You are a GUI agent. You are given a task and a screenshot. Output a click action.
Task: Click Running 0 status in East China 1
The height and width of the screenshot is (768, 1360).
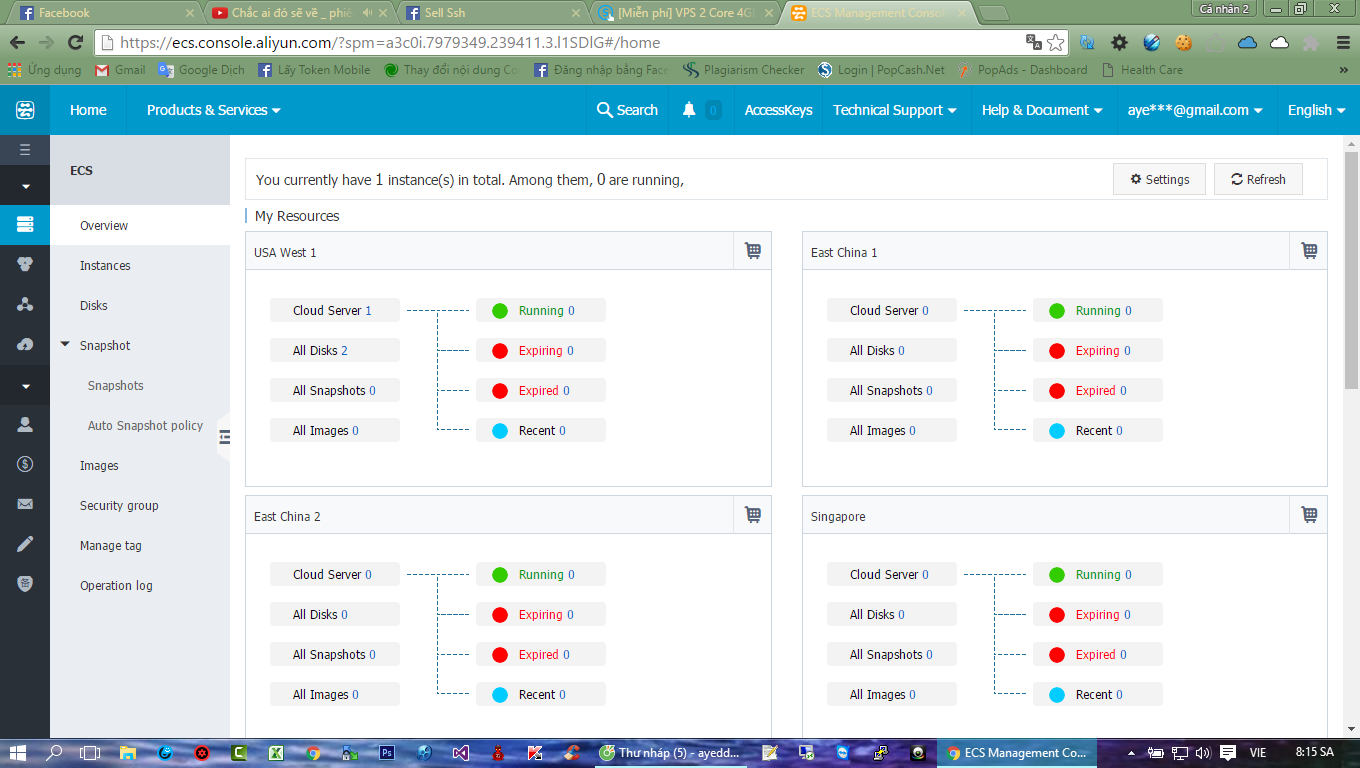[x=1097, y=310]
